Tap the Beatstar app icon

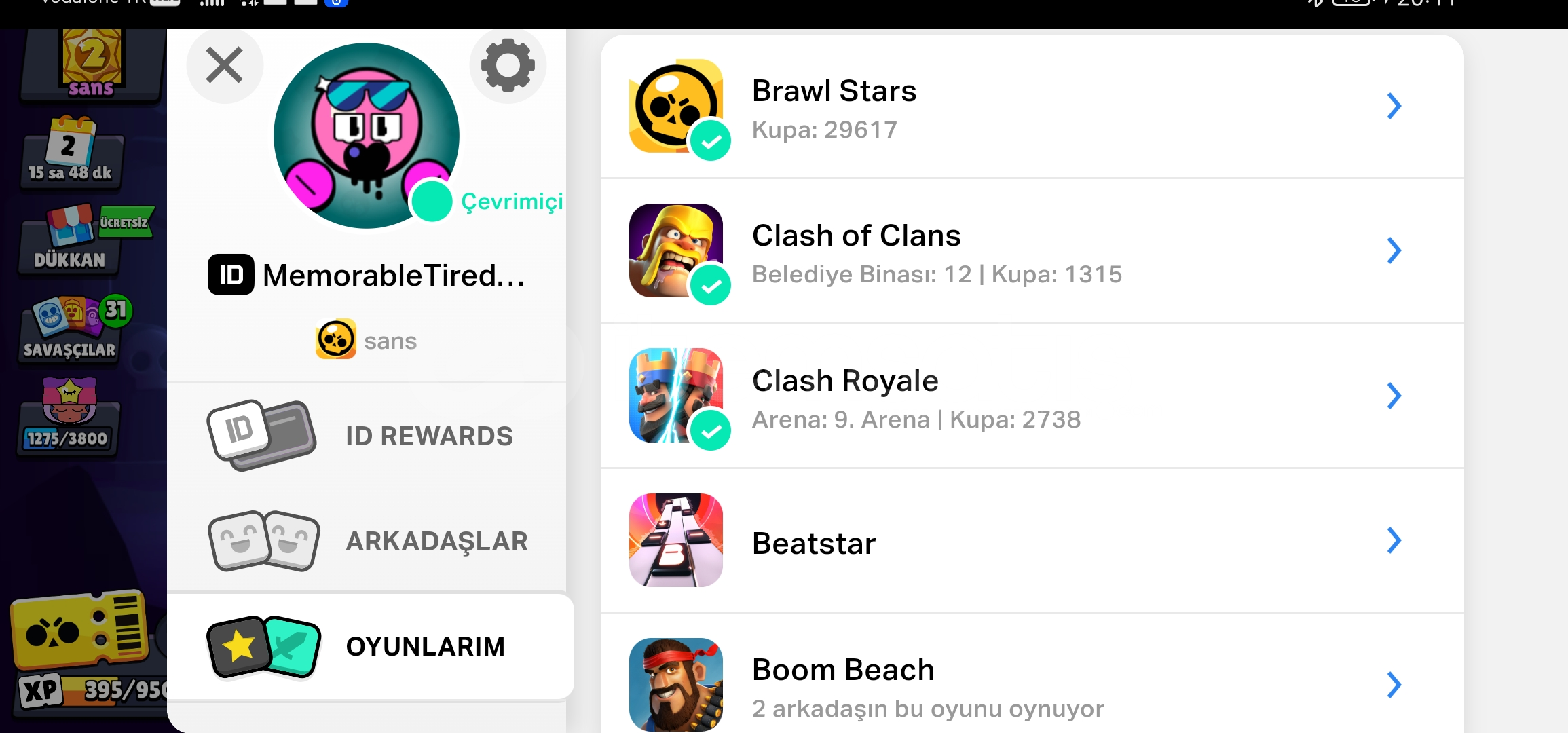676,540
